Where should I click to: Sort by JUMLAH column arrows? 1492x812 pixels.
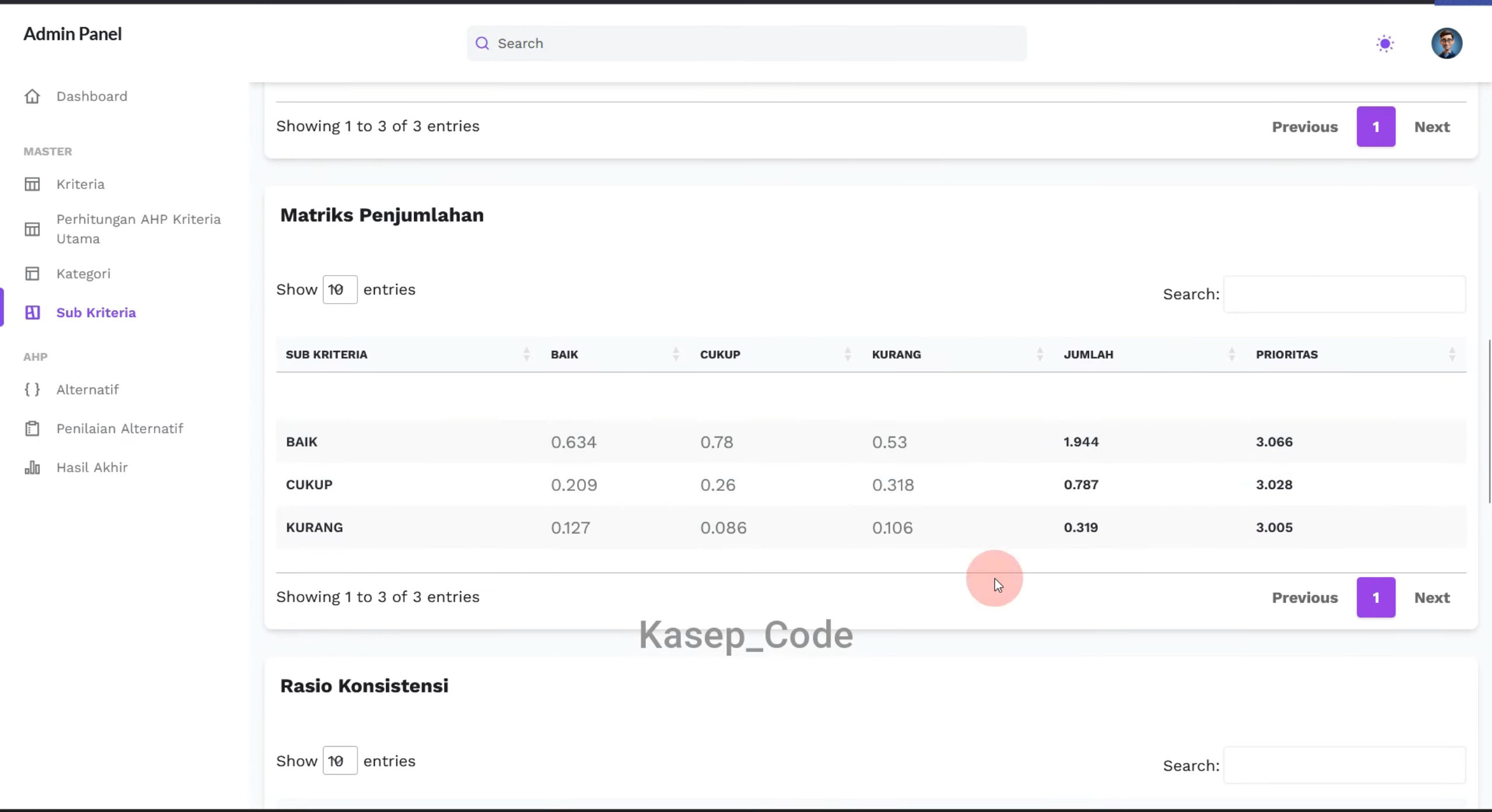(x=1231, y=354)
